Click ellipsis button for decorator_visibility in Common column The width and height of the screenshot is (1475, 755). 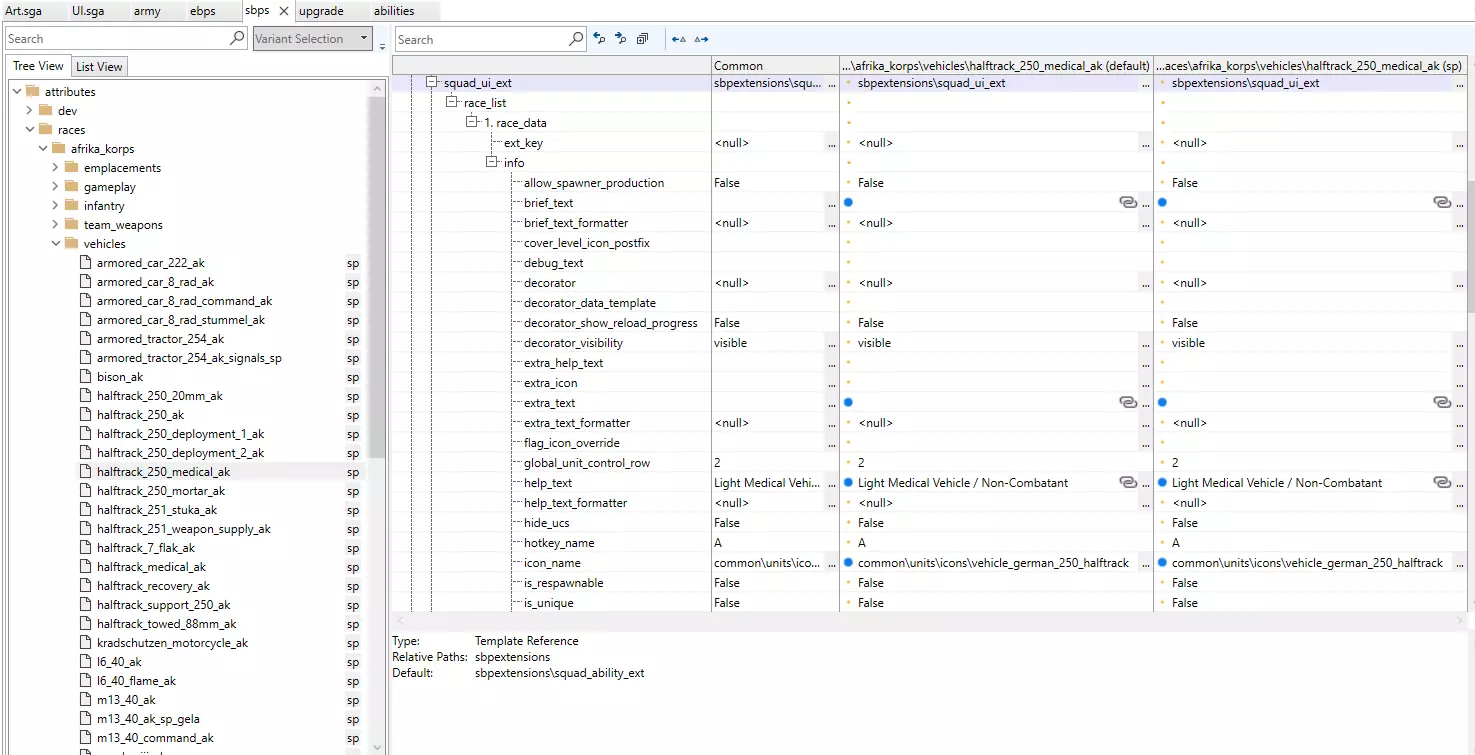pos(831,343)
